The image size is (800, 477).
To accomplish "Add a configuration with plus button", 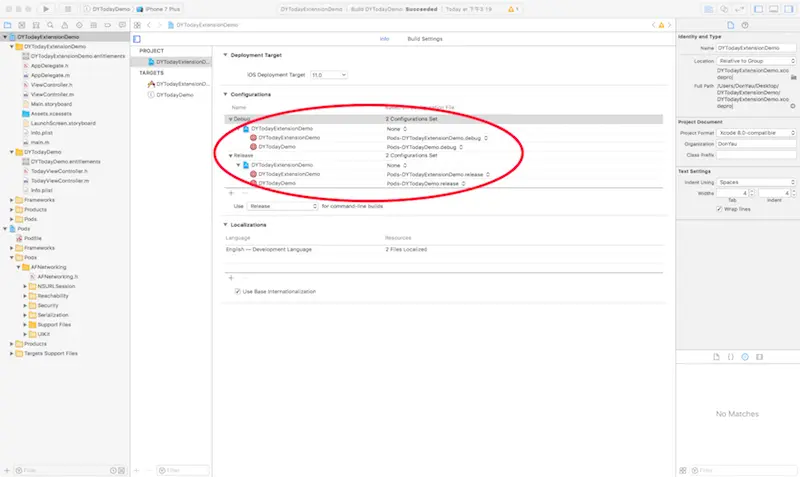I will (x=231, y=193).
